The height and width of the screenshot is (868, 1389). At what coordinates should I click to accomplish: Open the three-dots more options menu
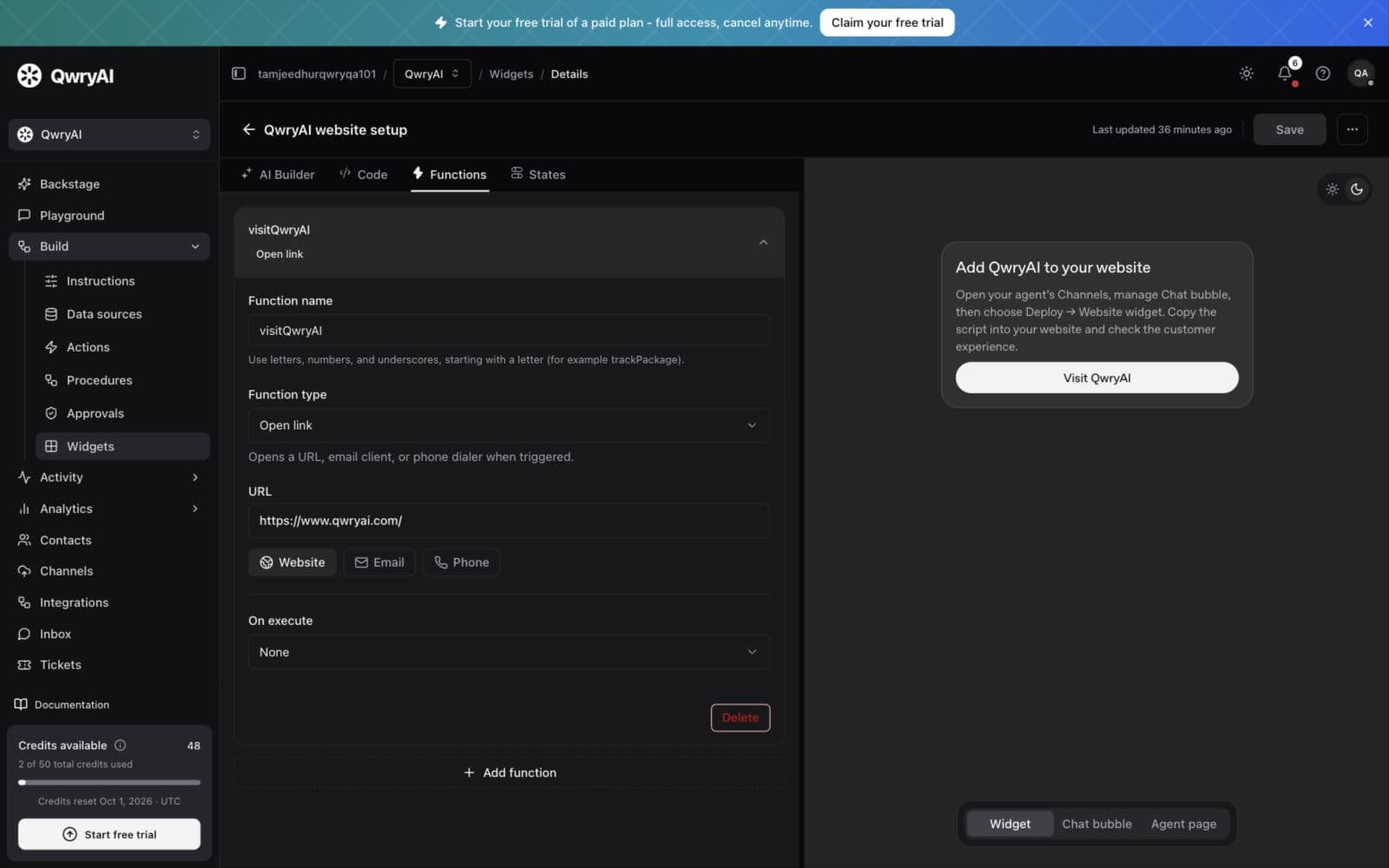(x=1352, y=129)
